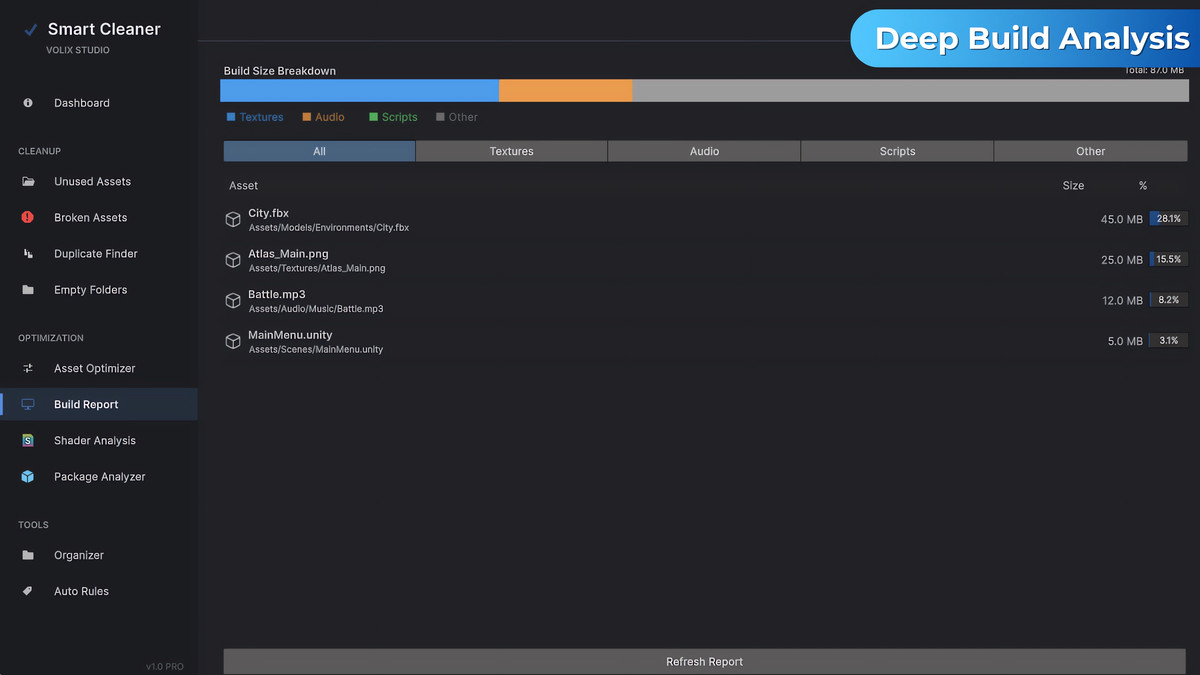Toggle the Scripts legend filter

(x=392, y=117)
